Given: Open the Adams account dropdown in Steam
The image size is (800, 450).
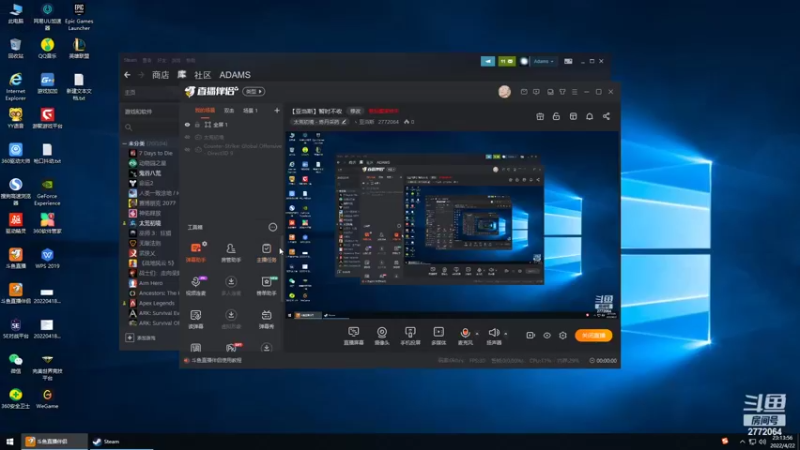Looking at the screenshot, I should [543, 61].
